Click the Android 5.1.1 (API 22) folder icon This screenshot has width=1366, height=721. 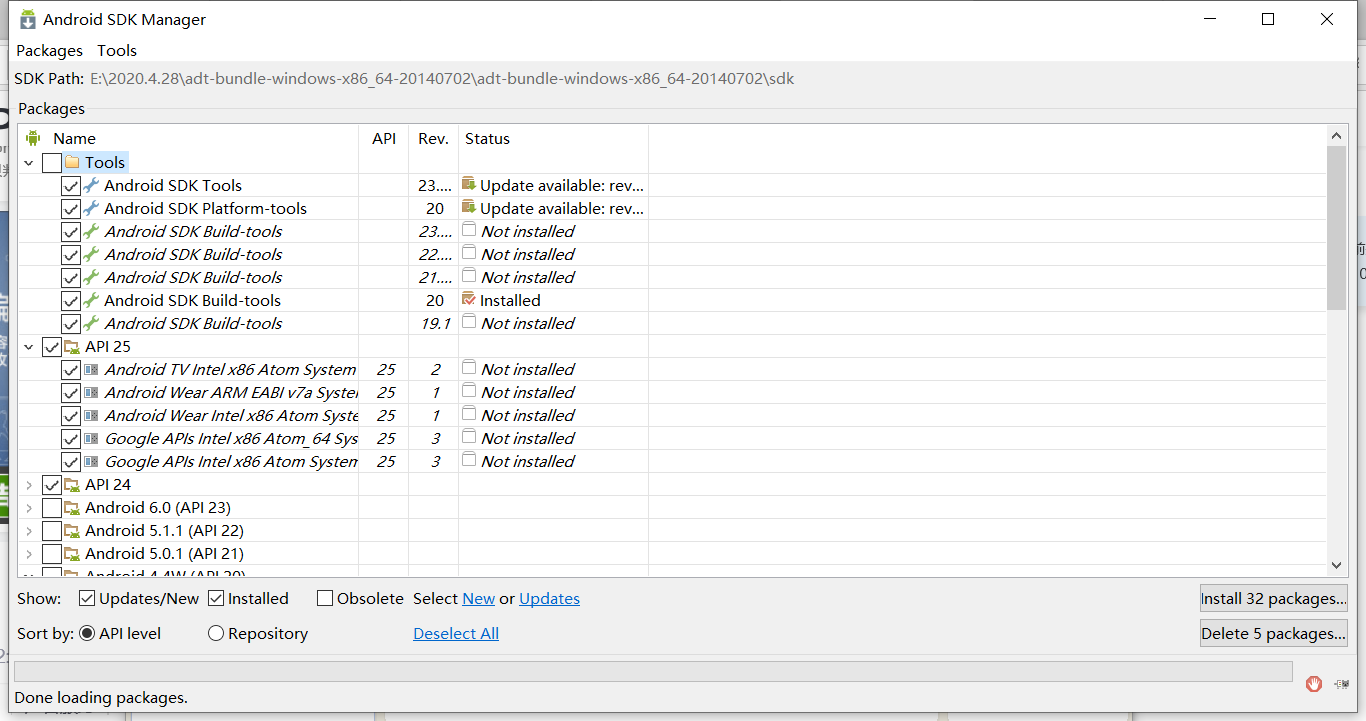[72, 530]
